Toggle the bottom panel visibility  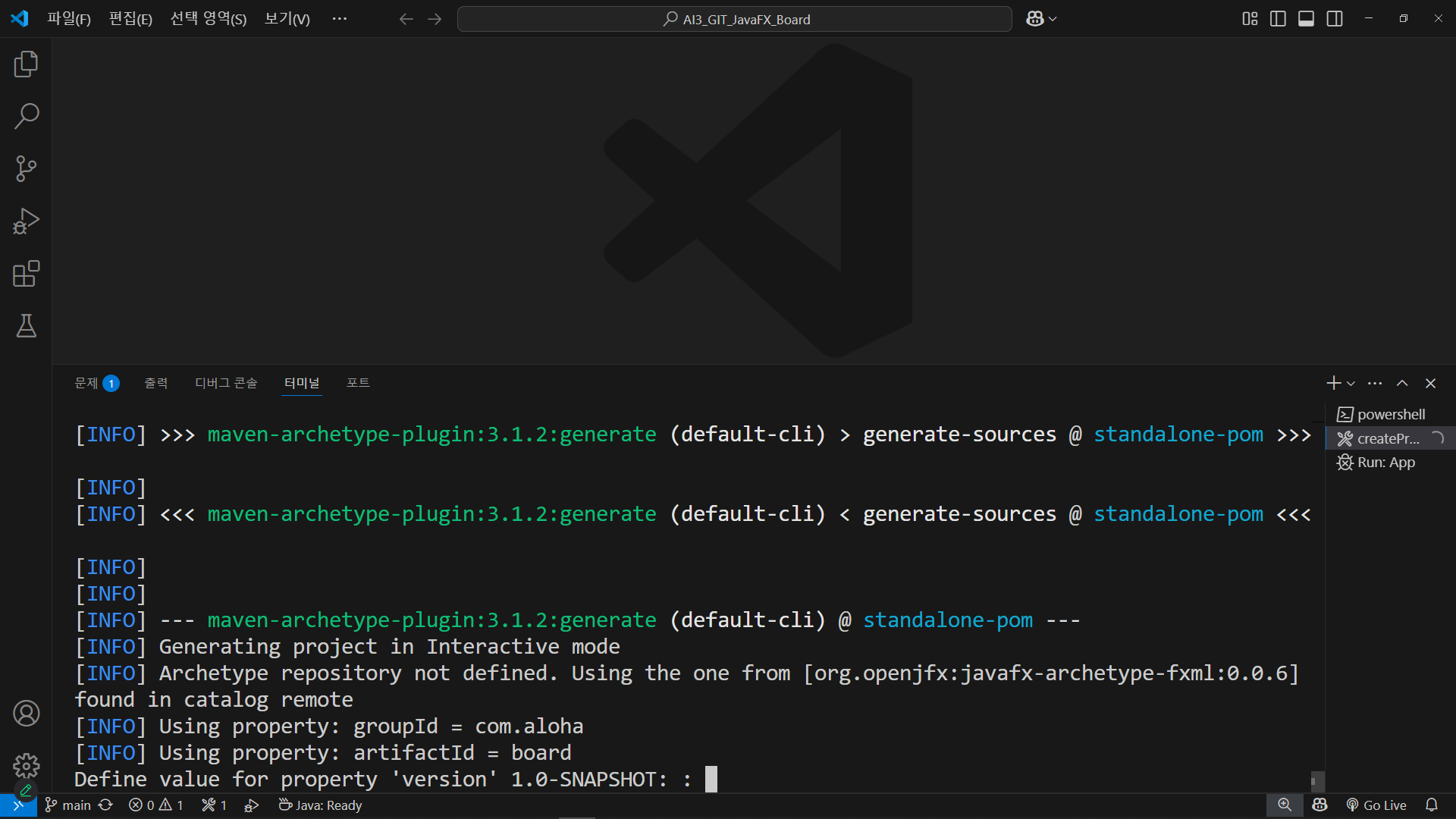1306,19
